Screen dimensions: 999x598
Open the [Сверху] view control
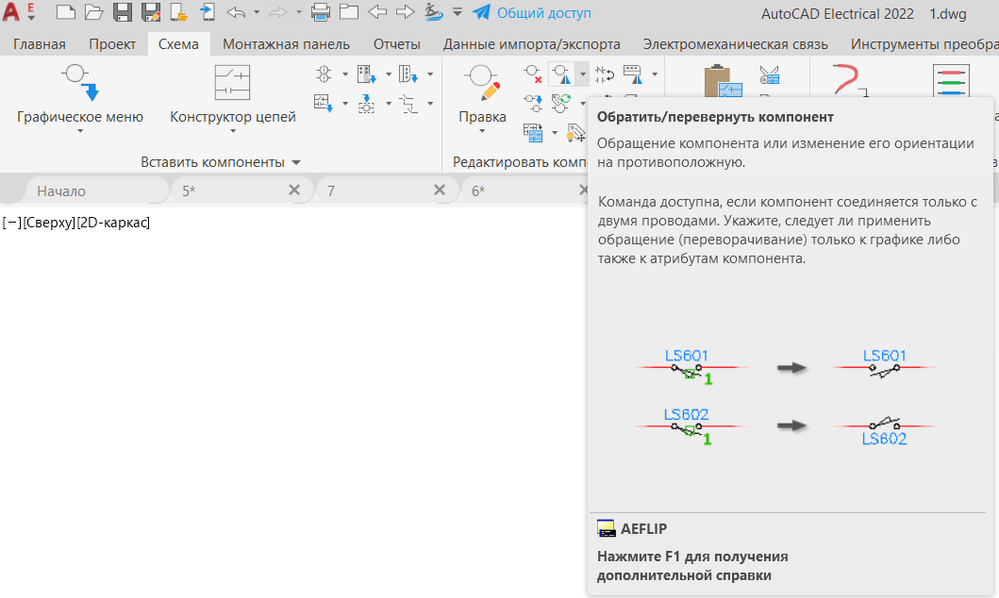click(x=48, y=223)
